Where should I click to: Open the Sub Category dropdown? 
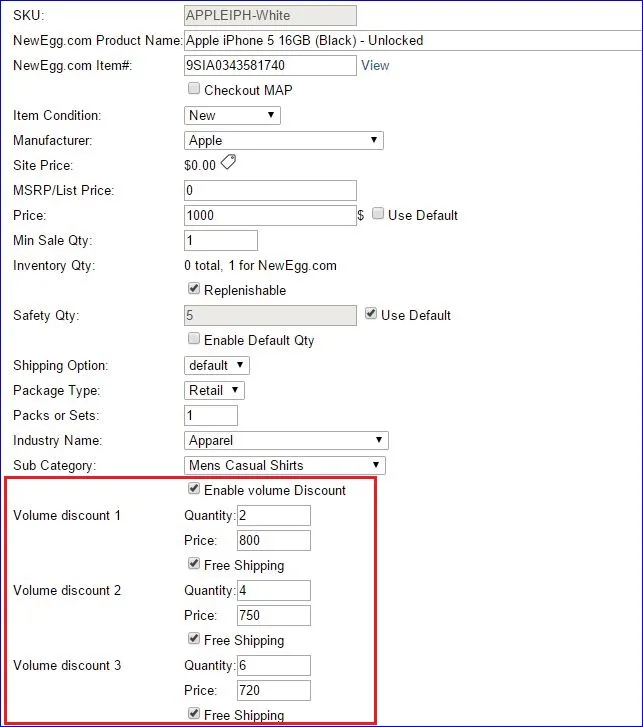[285, 466]
